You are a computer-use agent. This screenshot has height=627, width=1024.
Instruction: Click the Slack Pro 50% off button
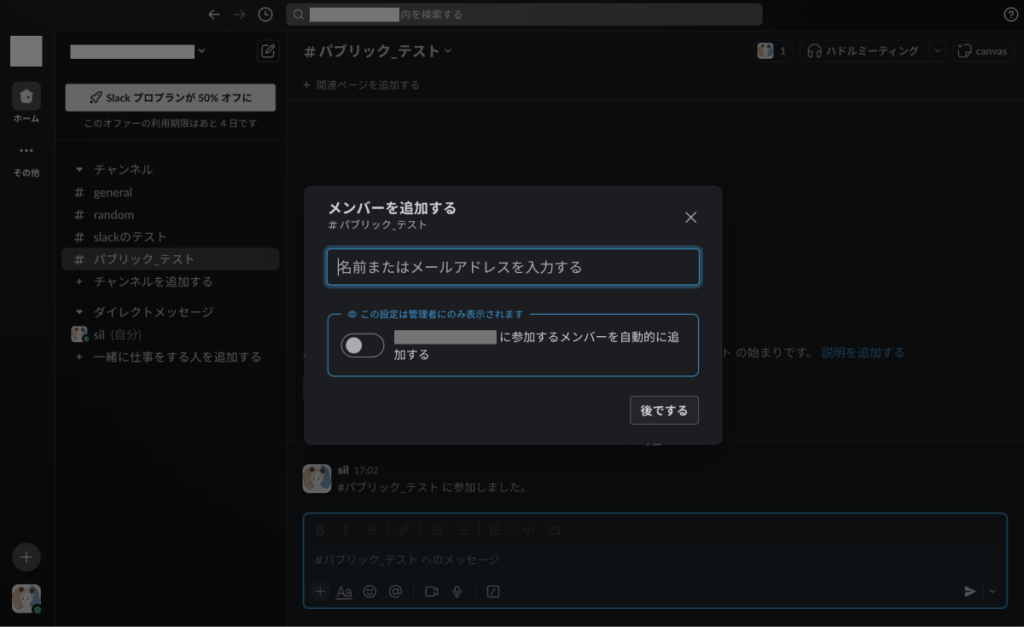coord(170,98)
